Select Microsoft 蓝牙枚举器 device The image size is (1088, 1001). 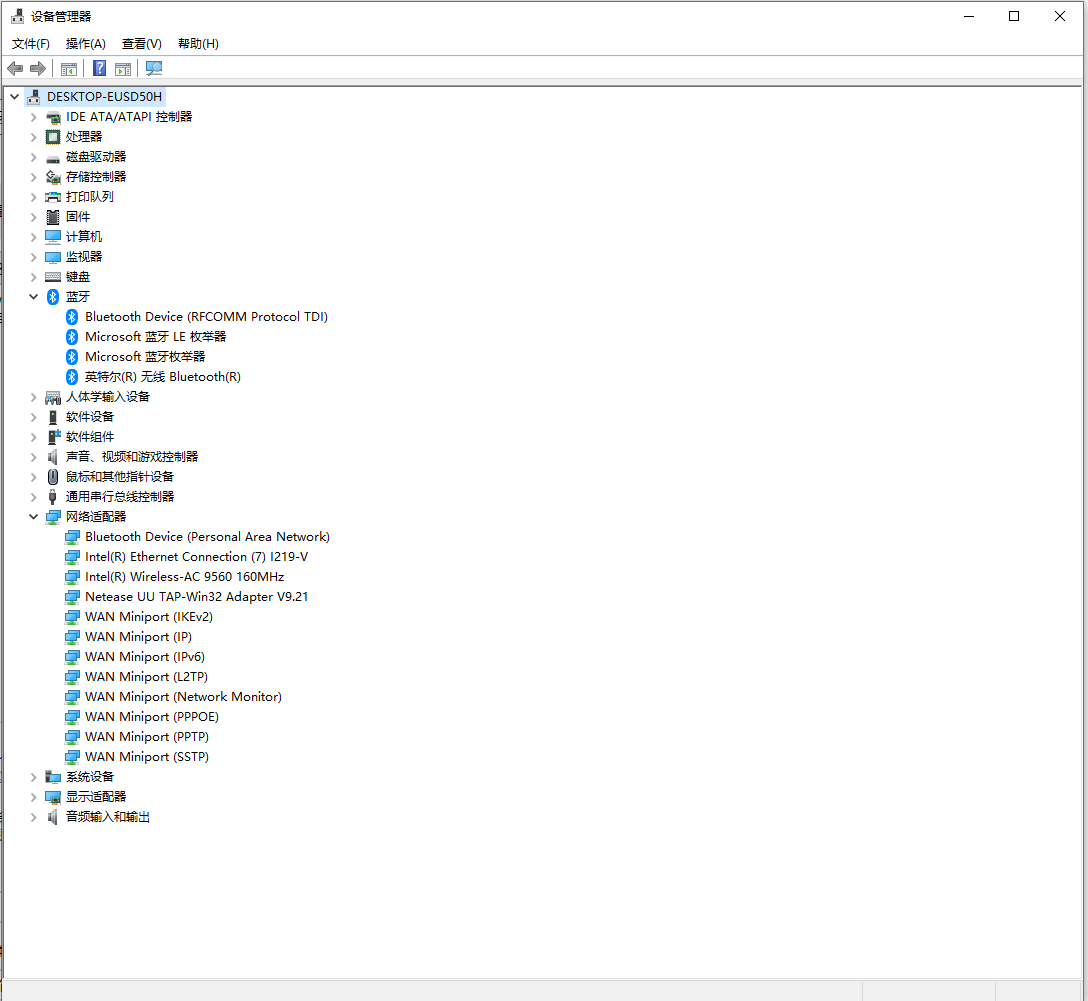145,357
